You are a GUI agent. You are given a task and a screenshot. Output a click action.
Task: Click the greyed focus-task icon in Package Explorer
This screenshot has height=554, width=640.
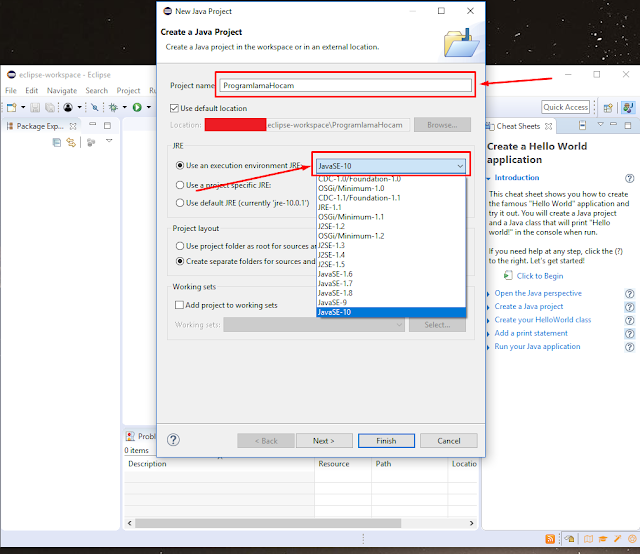(x=91, y=142)
